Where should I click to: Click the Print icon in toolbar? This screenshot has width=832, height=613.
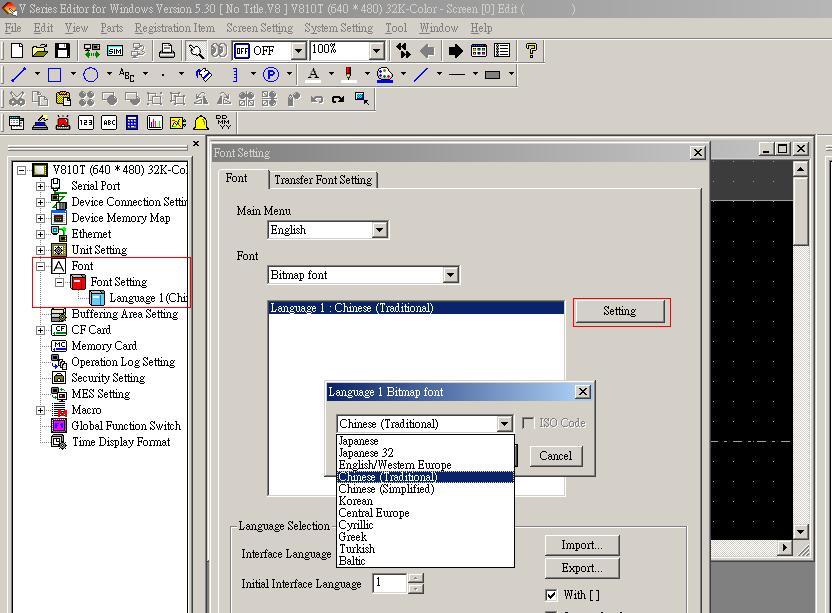pos(167,50)
